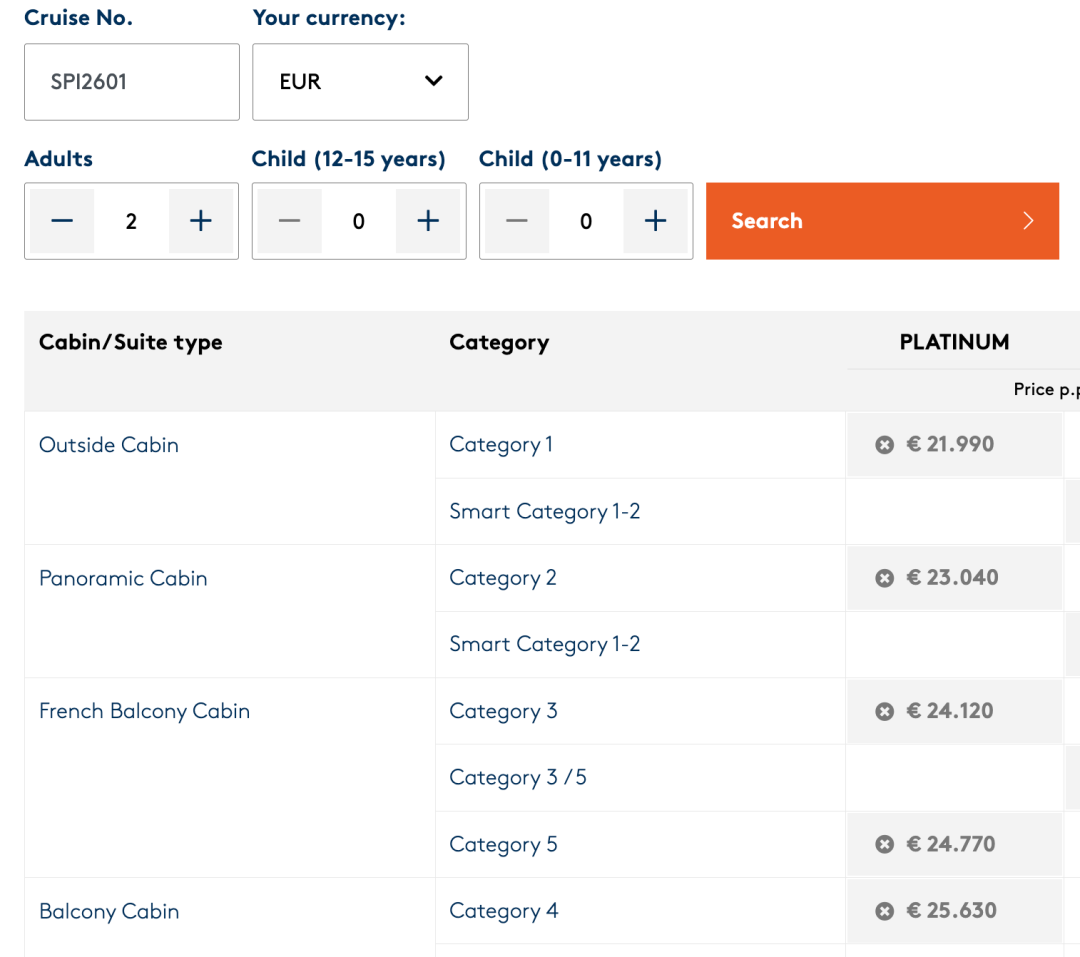
Task: Decrease the Adults count with minus button
Action: [62, 221]
